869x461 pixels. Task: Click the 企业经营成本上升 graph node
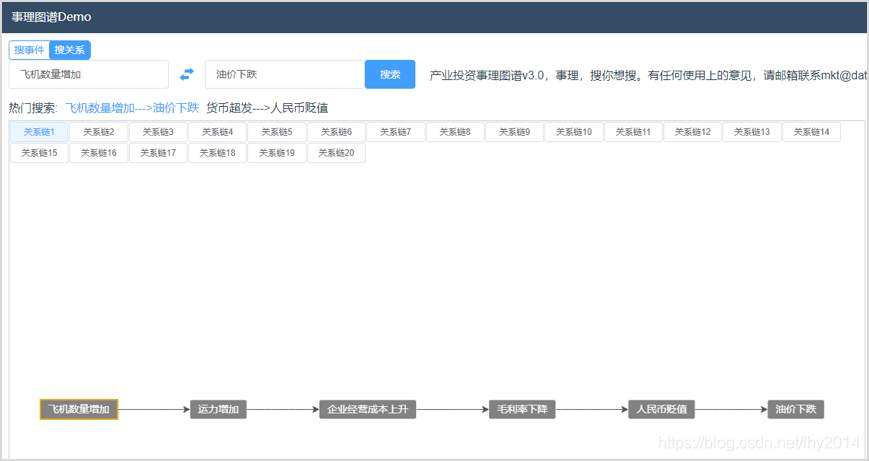coord(367,409)
